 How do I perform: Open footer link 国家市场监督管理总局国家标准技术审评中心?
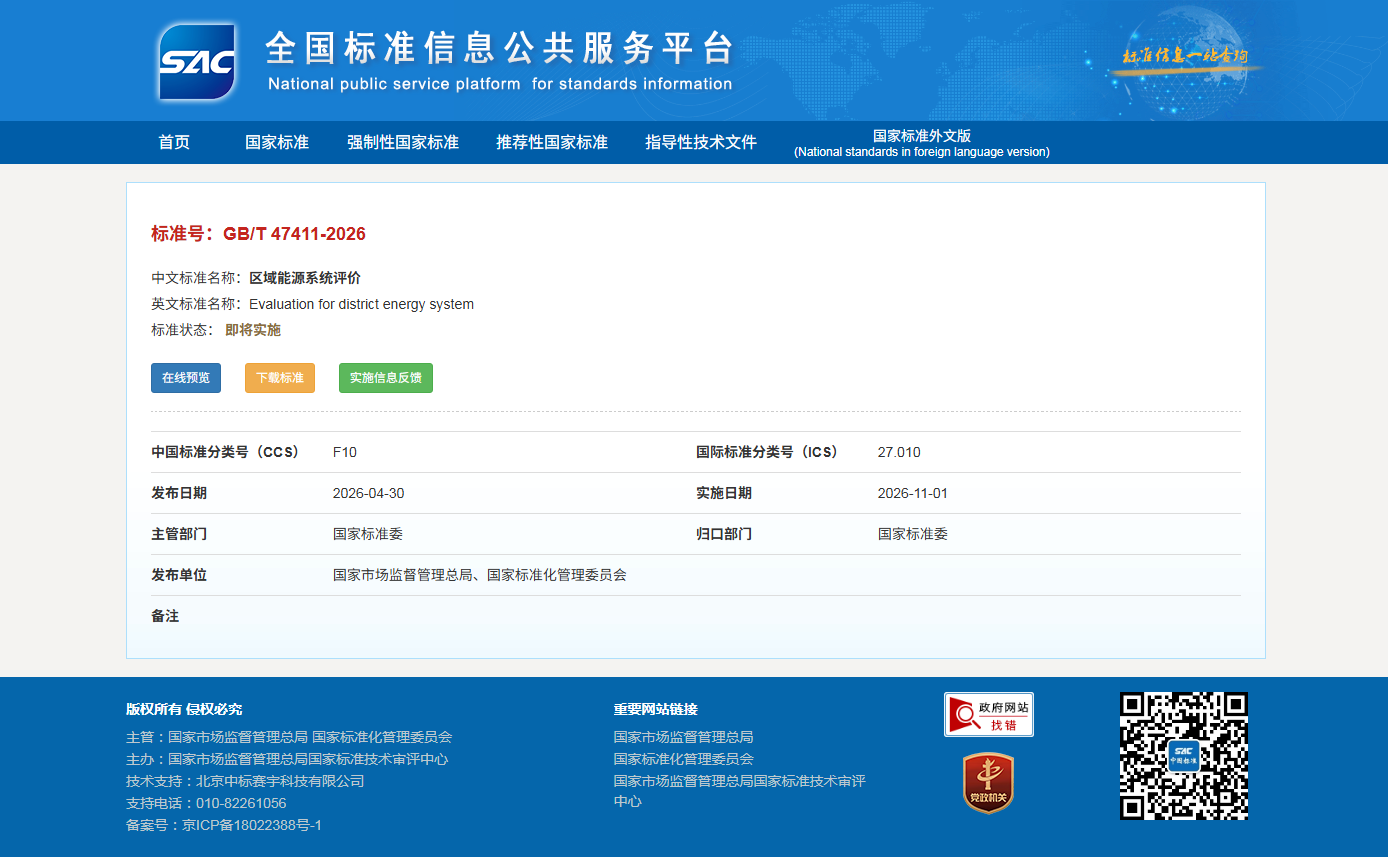point(739,791)
